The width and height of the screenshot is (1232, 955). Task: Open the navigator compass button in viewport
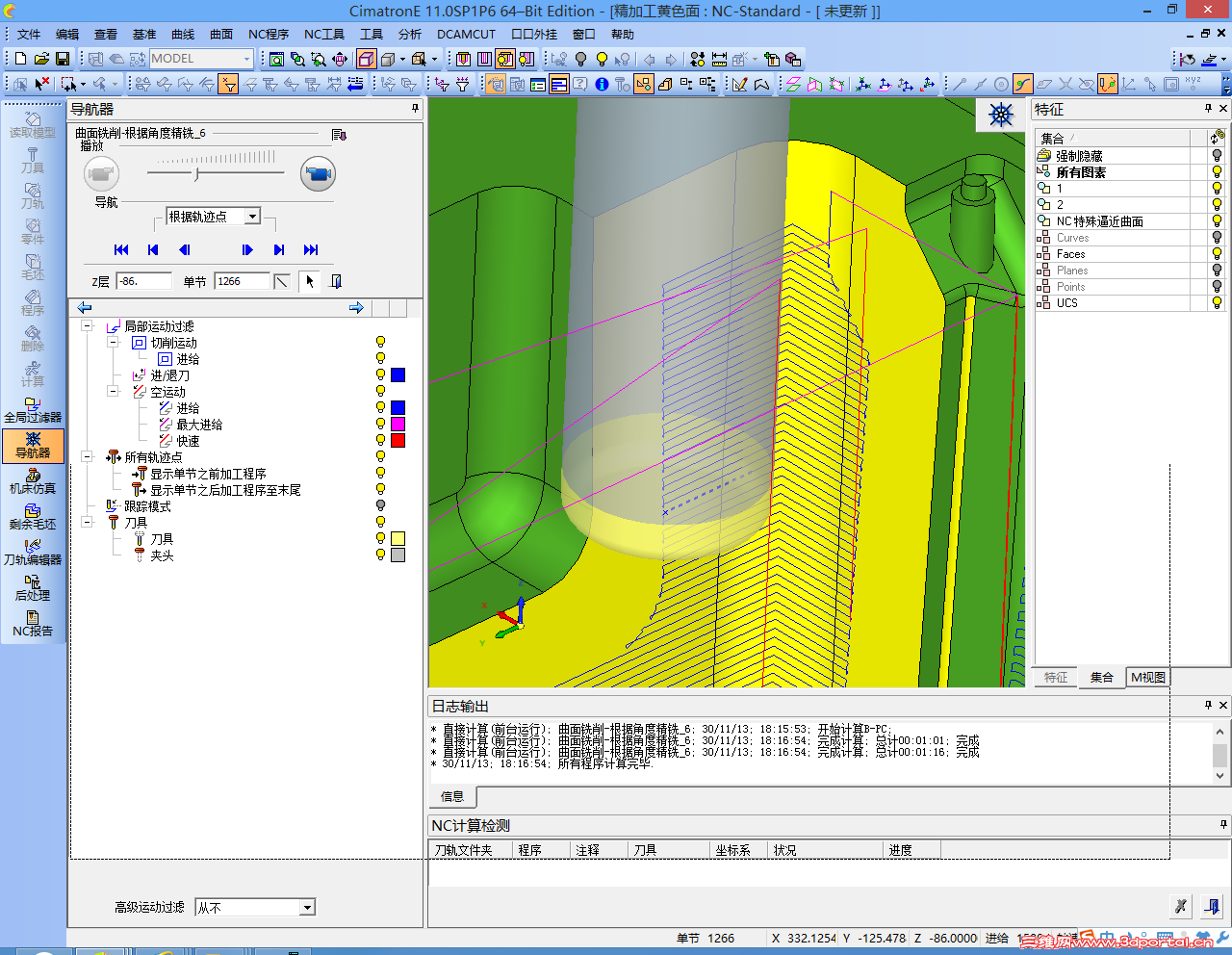(x=1001, y=115)
